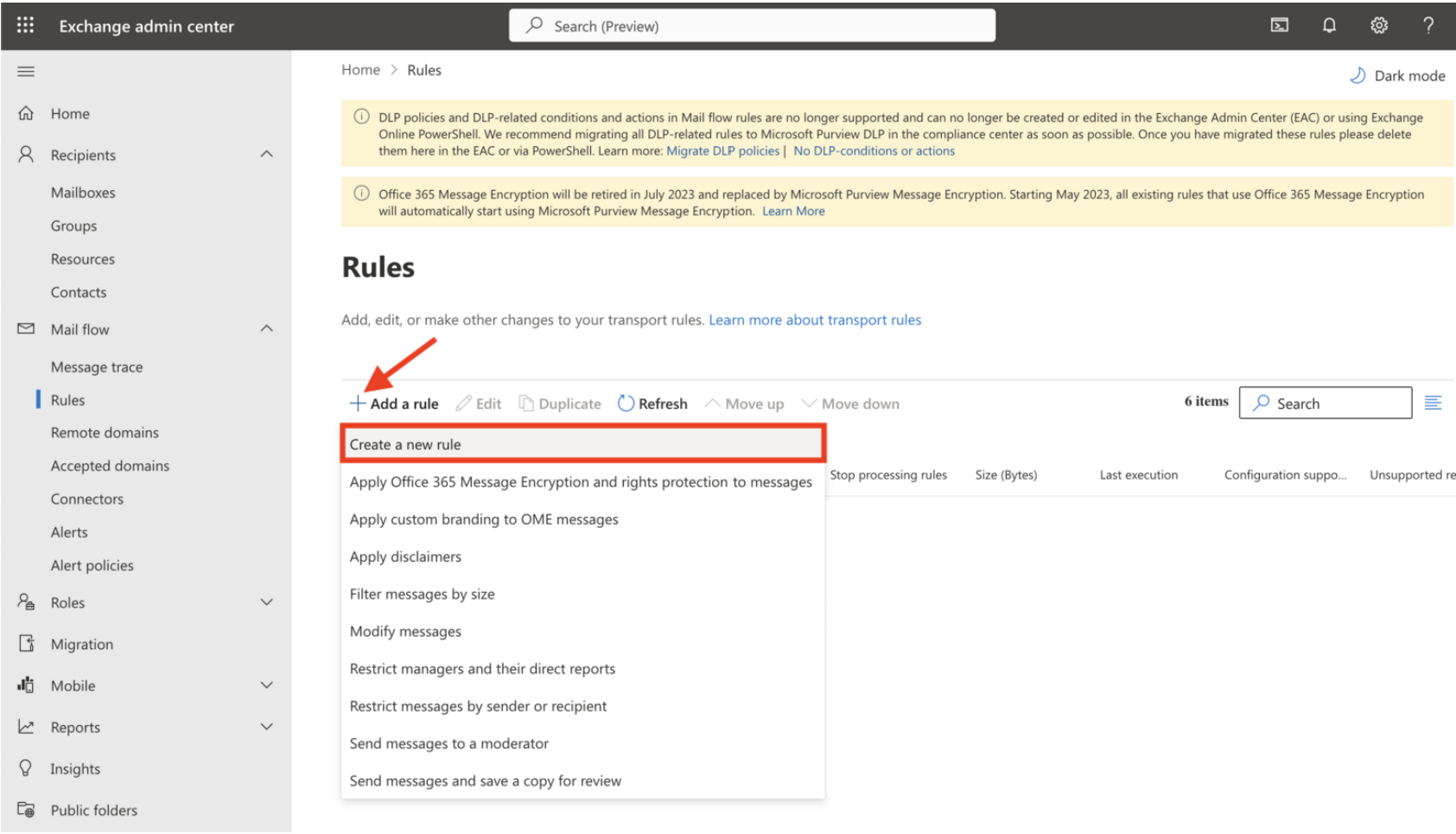1456x834 pixels.
Task: Choose Apply disclaimers from the menu
Action: (x=405, y=557)
